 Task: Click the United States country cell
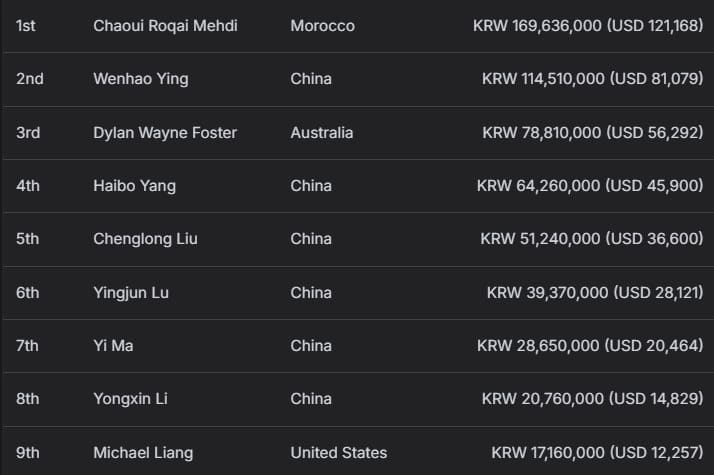[338, 452]
